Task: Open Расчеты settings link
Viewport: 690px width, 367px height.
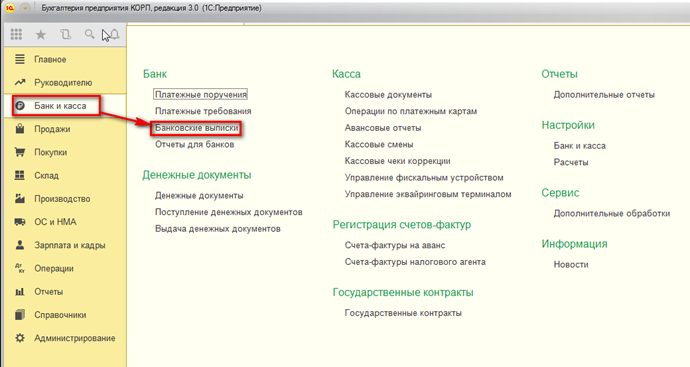Action: click(x=571, y=162)
